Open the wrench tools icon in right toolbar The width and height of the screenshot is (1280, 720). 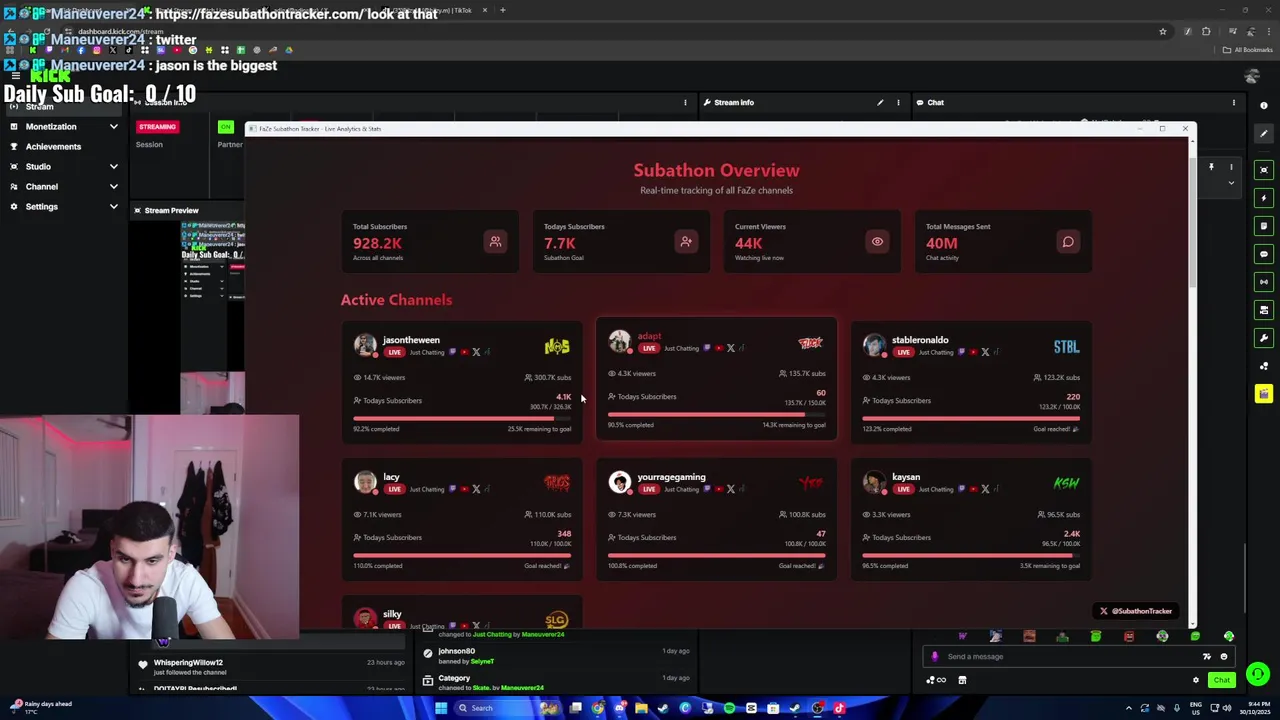1264,338
